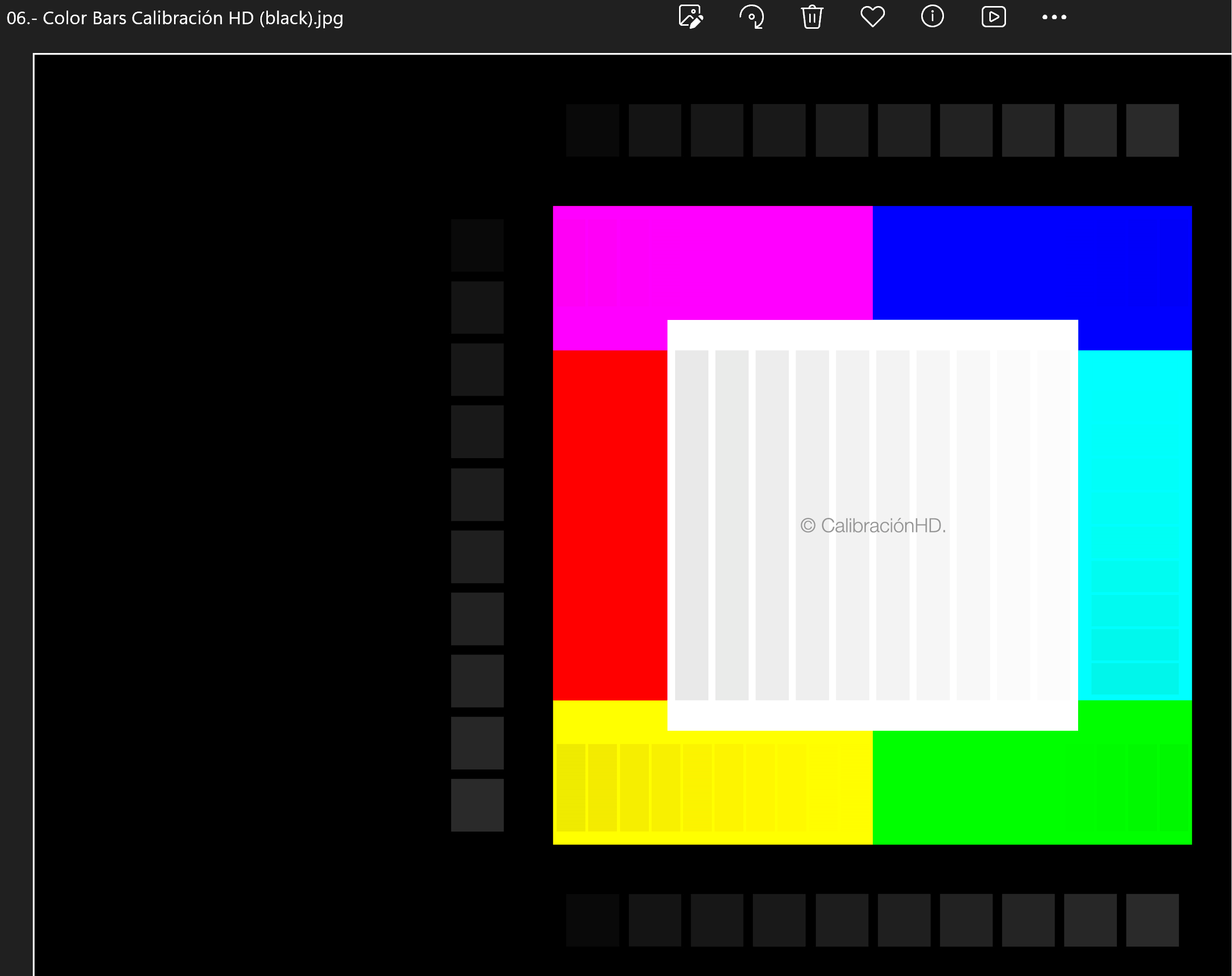This screenshot has height=976, width=1232.
Task: Click the Color Bars file name title
Action: coord(175,18)
